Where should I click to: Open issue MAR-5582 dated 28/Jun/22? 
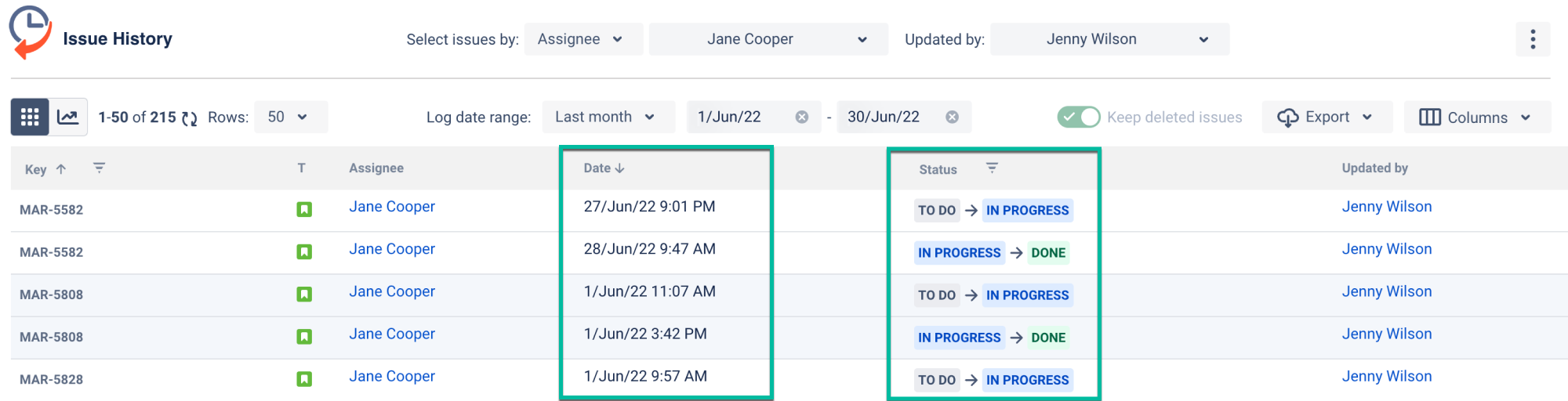pyautogui.click(x=51, y=251)
